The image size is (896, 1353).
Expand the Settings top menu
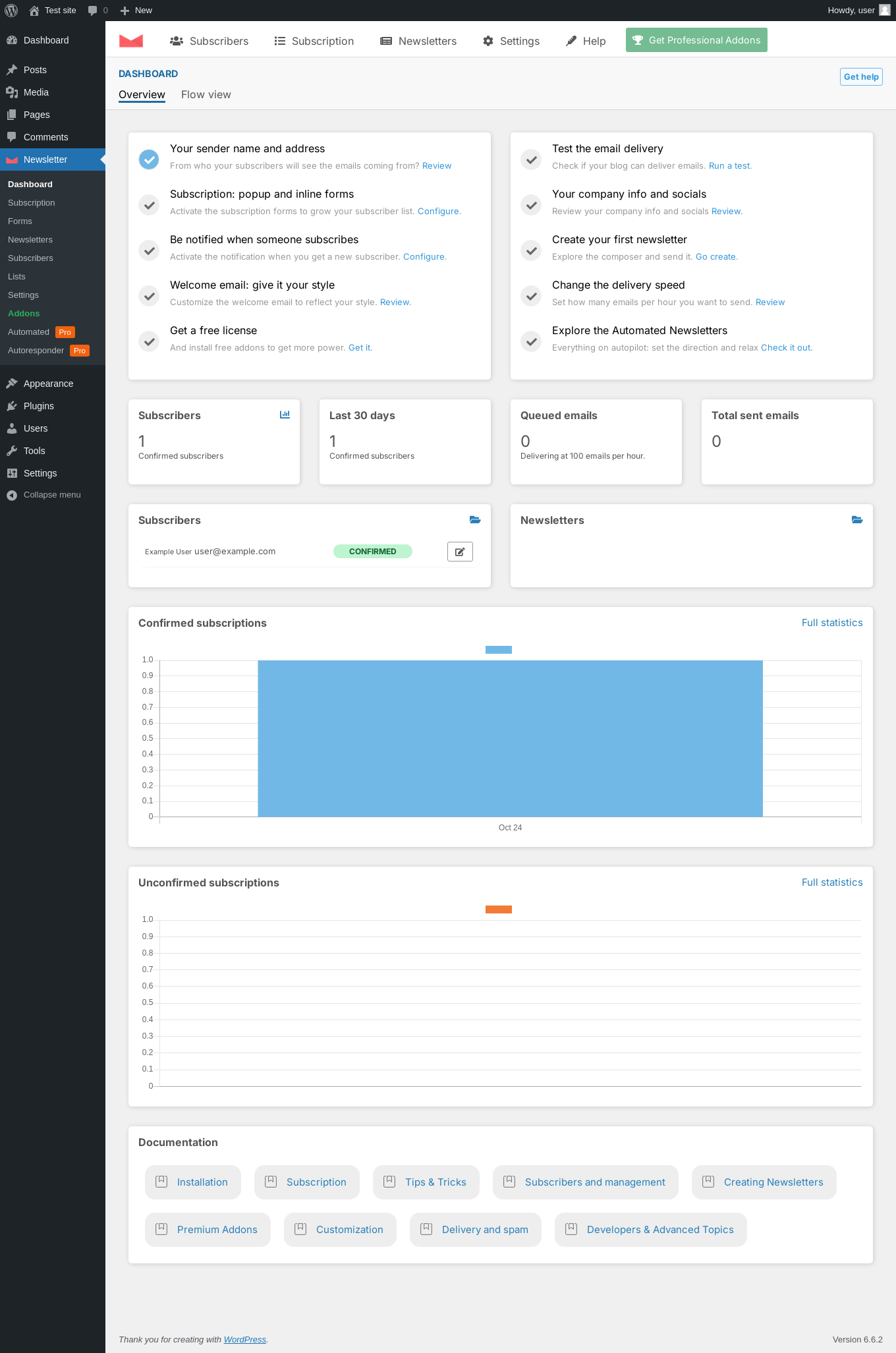511,41
